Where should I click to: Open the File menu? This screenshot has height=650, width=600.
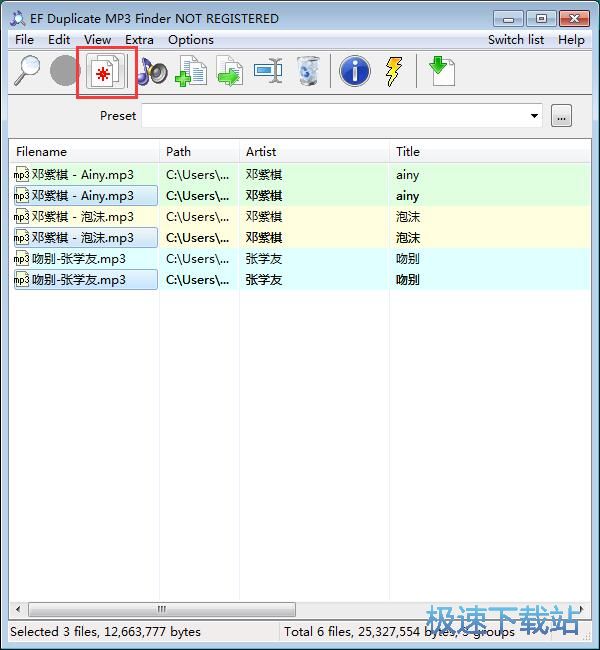tap(24, 40)
